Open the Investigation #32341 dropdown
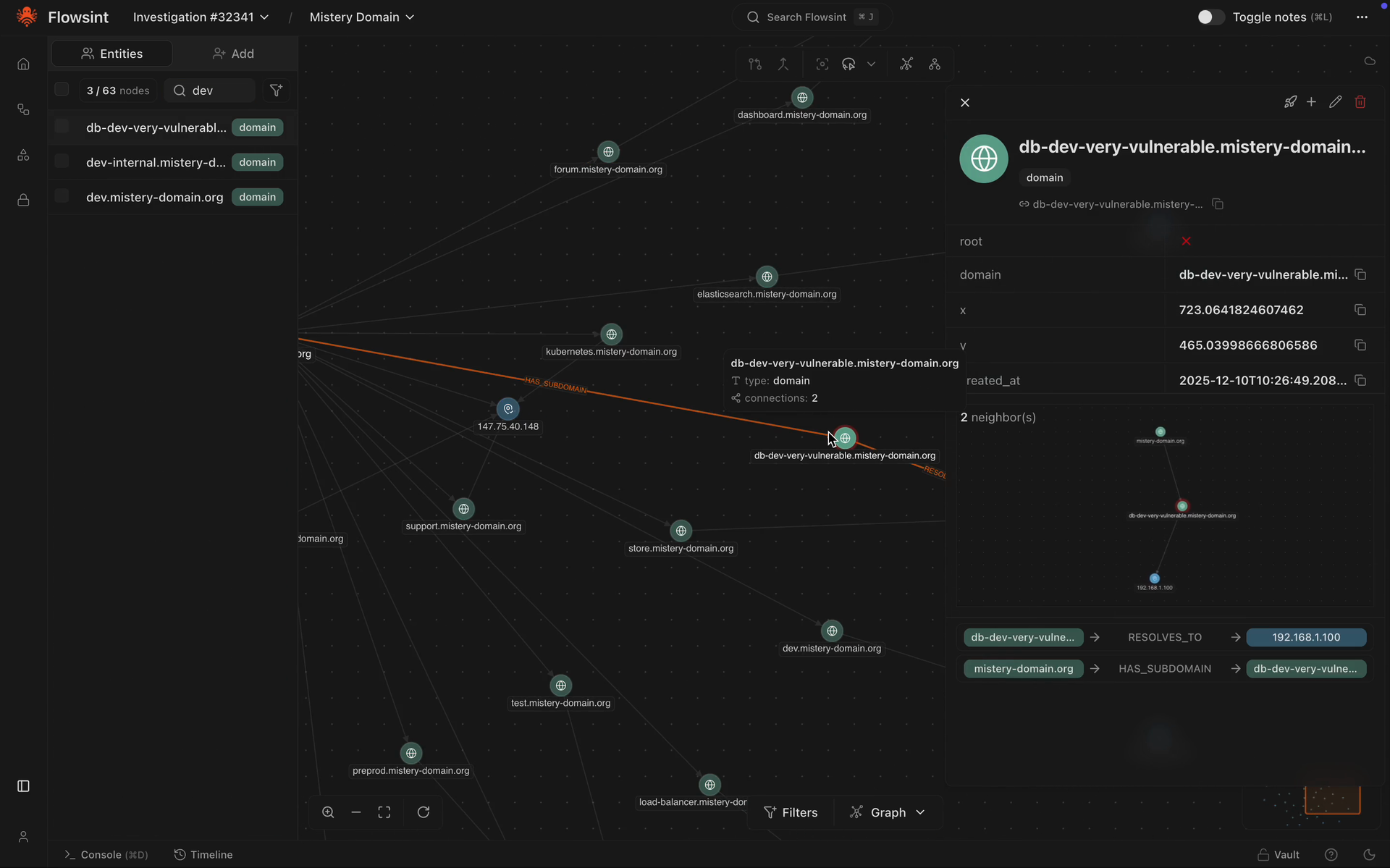This screenshot has height=868, width=1390. pyautogui.click(x=201, y=17)
